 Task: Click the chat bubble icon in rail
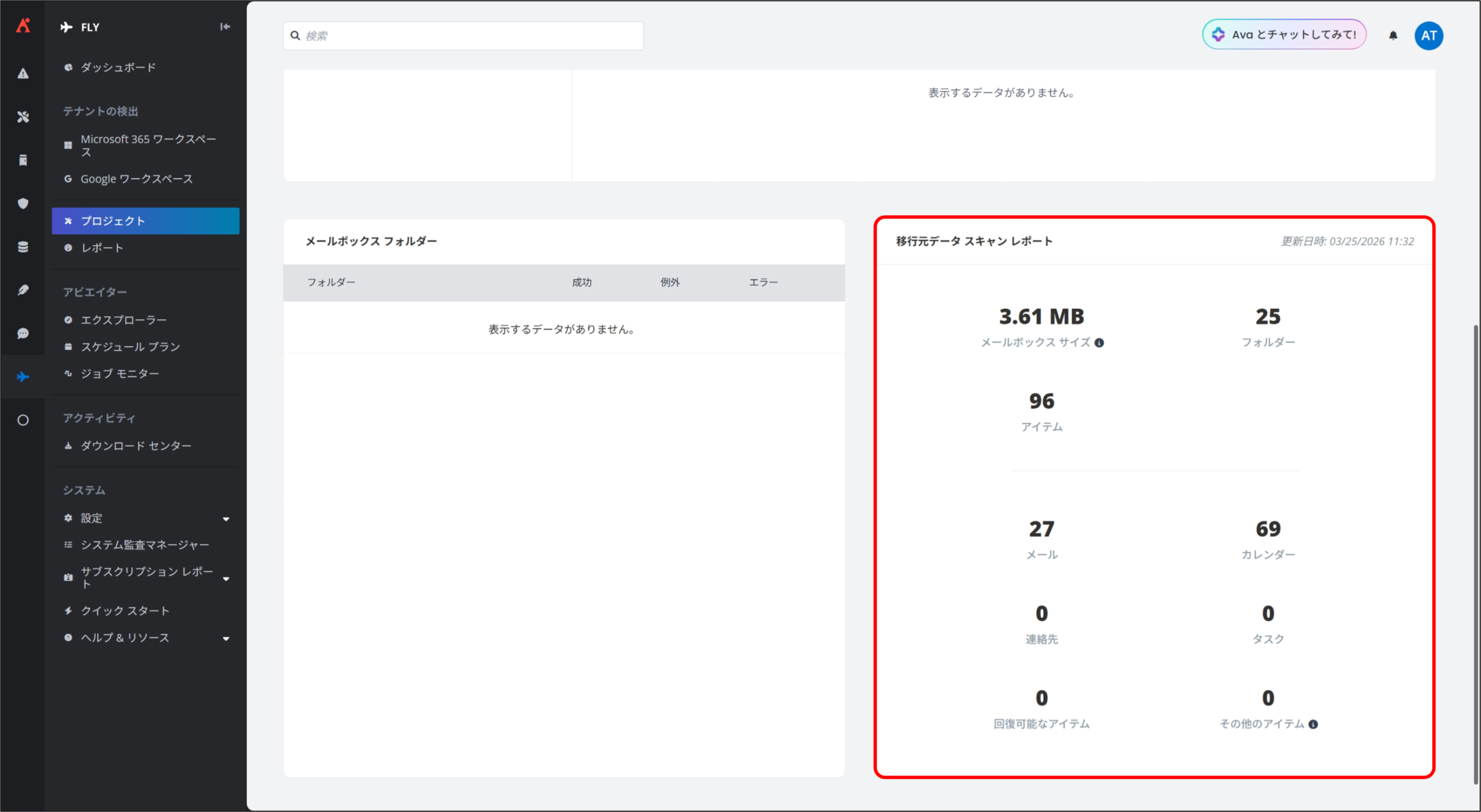(x=23, y=334)
